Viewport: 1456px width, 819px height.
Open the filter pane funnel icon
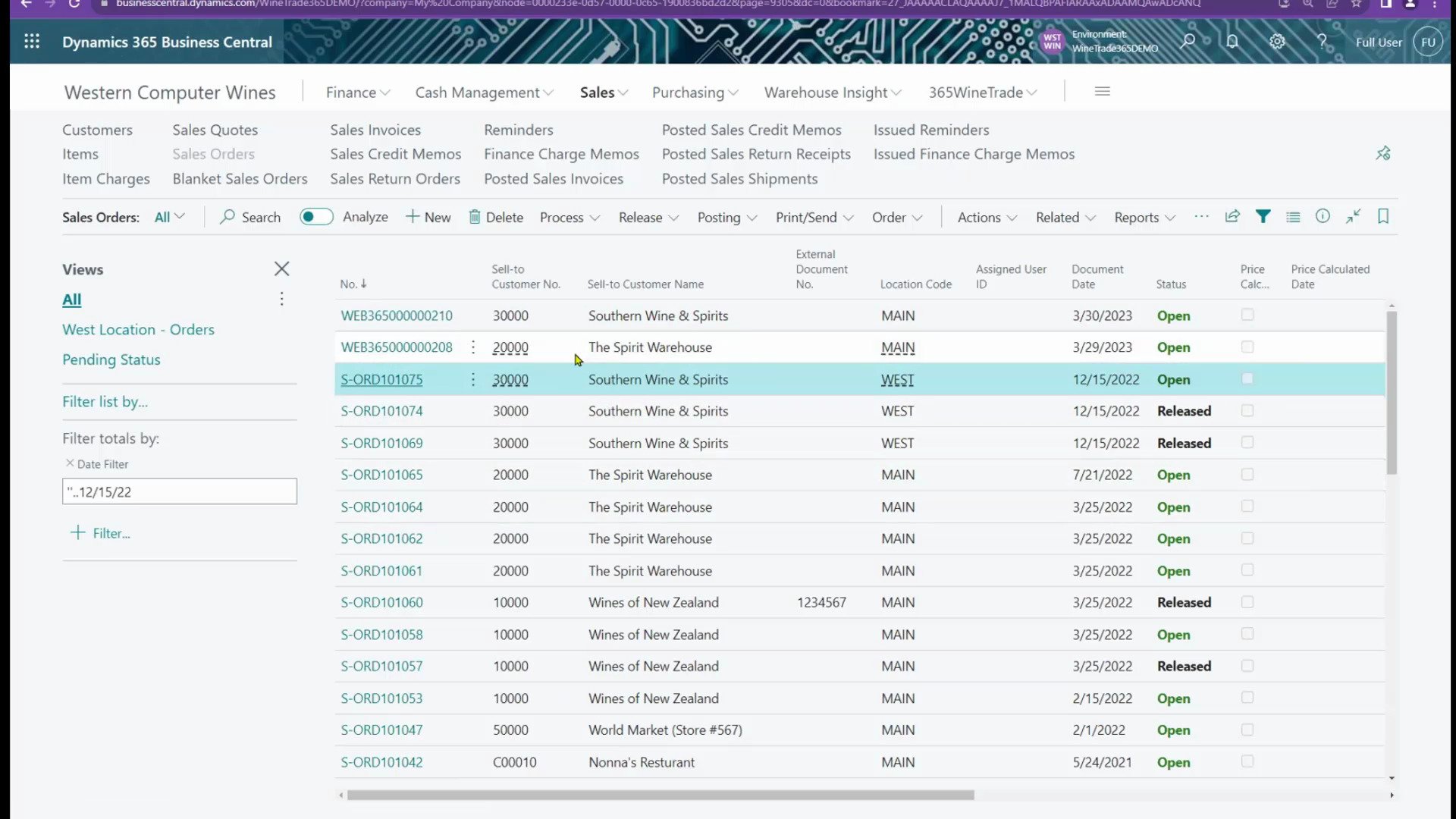coord(1263,217)
